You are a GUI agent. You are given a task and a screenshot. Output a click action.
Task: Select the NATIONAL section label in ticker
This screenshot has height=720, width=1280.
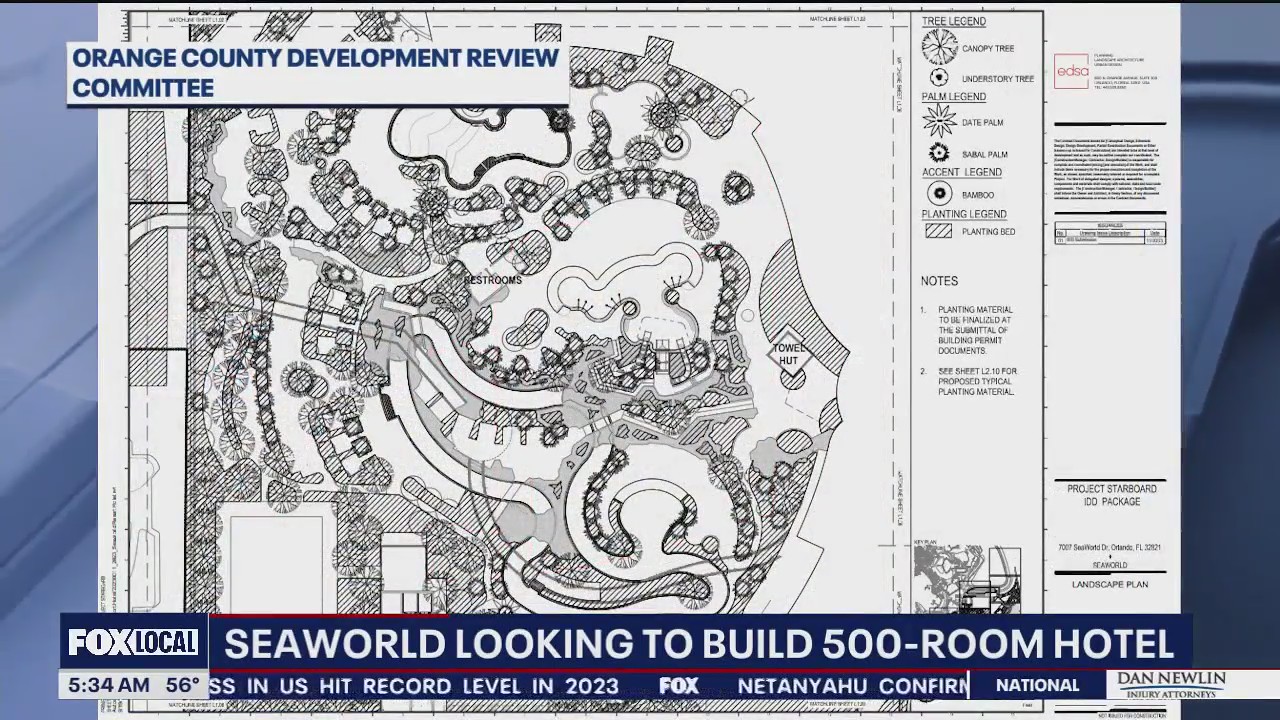point(1036,685)
